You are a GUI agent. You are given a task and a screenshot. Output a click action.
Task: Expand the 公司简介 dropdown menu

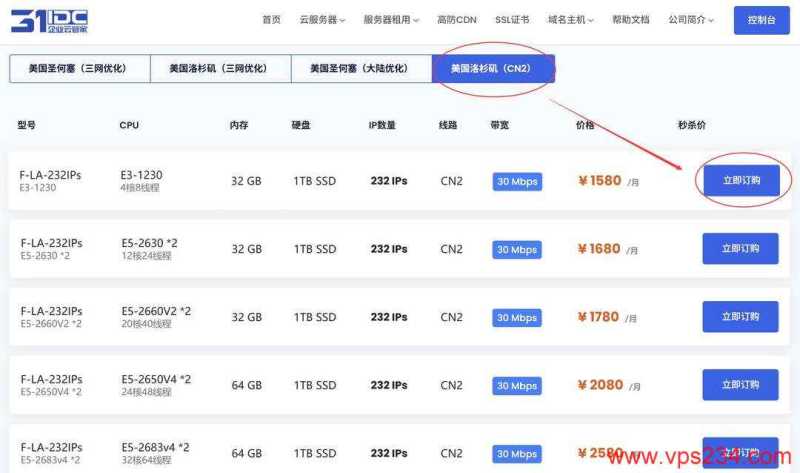(x=692, y=20)
